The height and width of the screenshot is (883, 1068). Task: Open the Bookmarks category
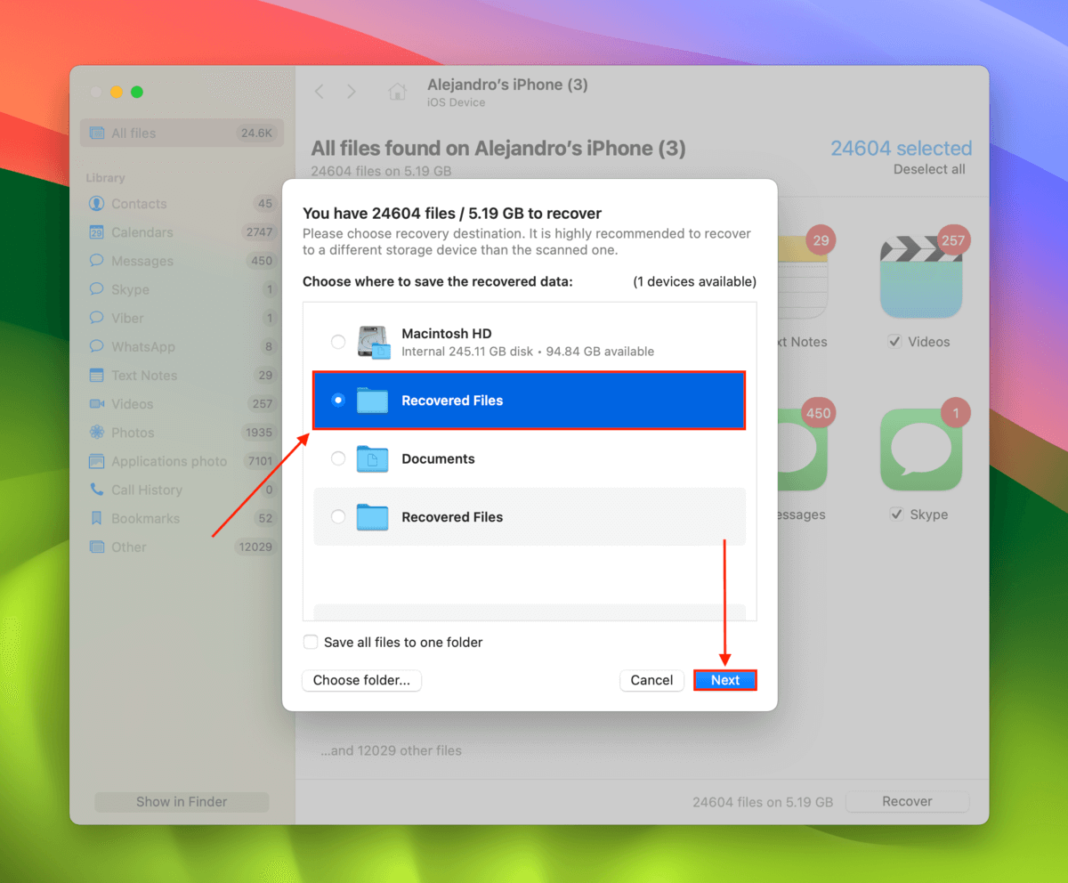click(x=143, y=518)
